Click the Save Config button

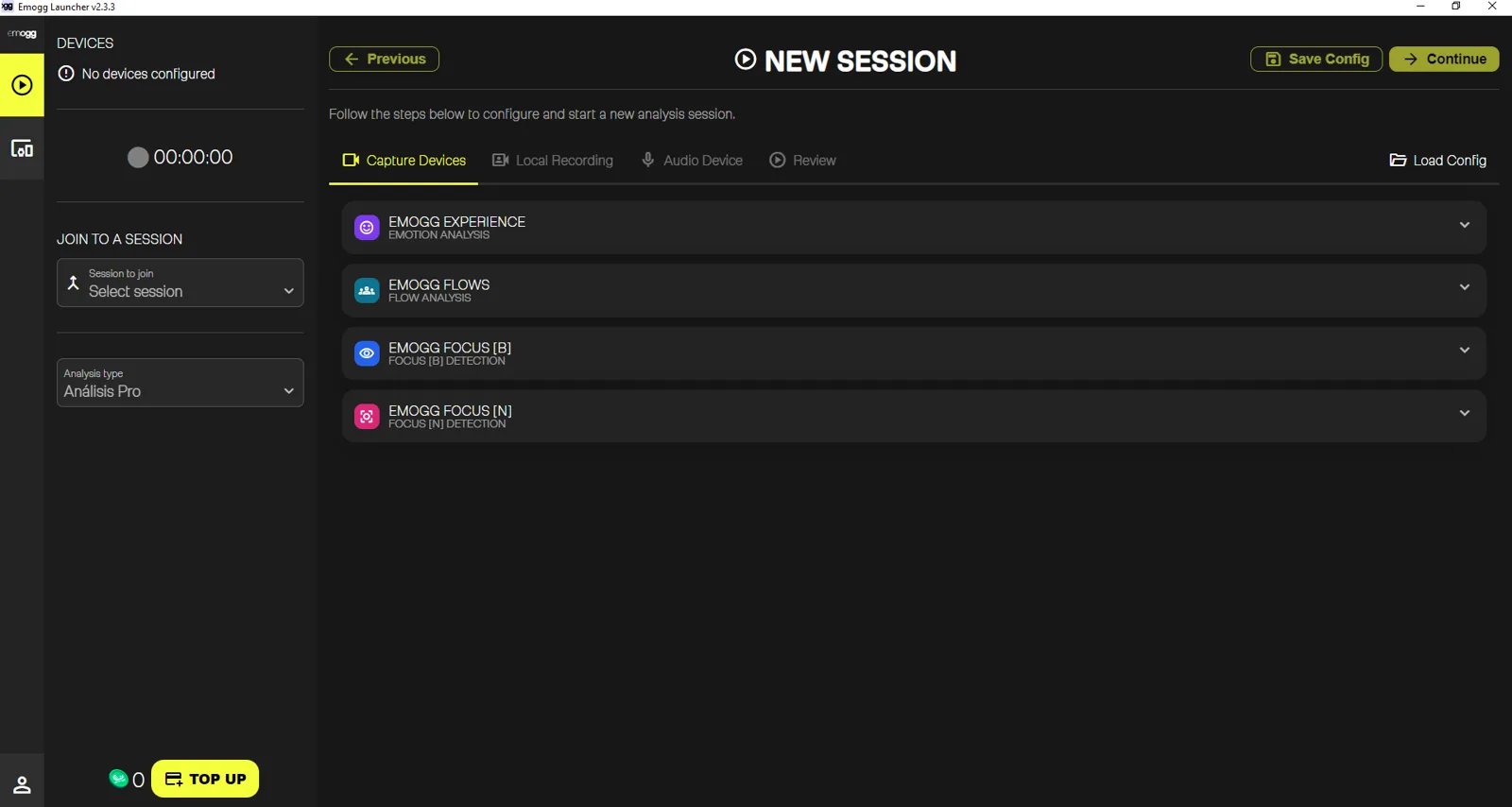[1316, 59]
